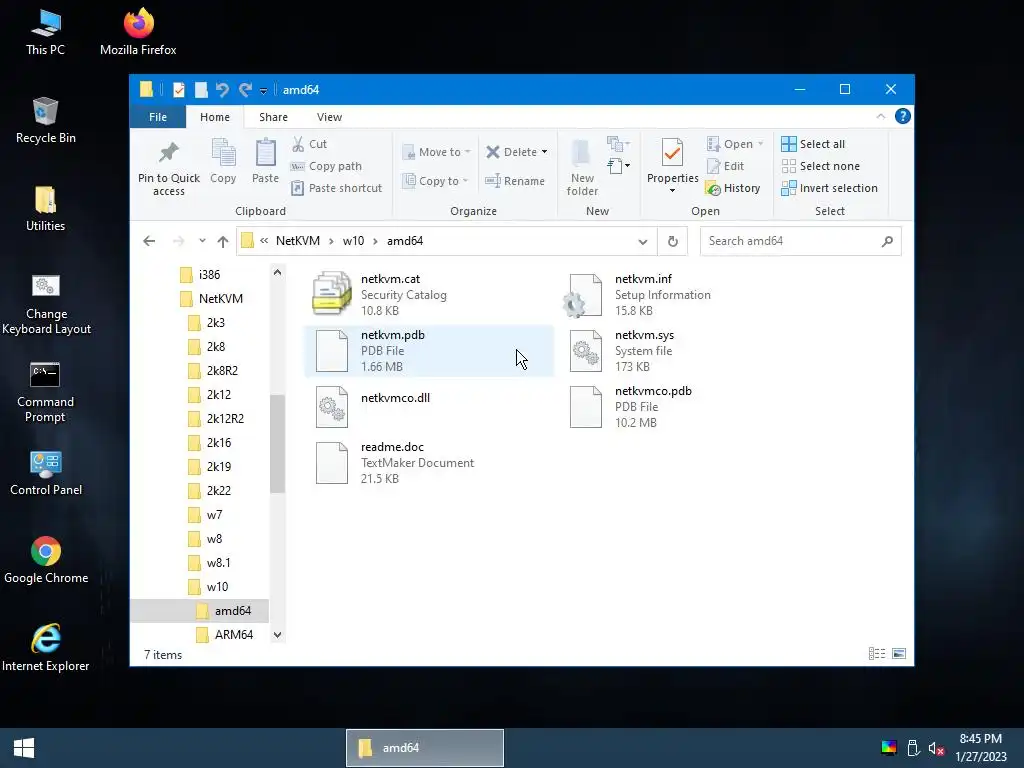Open the File menu tab
This screenshot has height=768, width=1024.
(x=157, y=117)
